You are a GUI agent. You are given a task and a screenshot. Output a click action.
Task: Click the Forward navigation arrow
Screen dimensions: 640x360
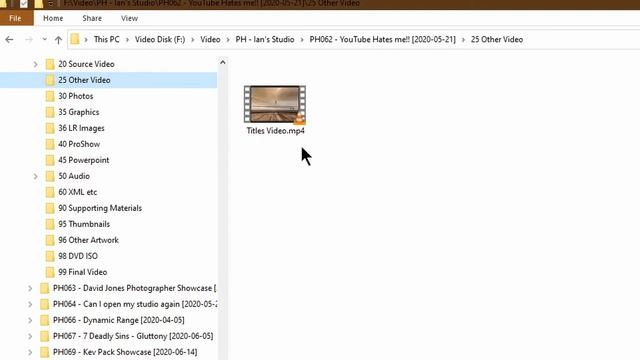29,40
